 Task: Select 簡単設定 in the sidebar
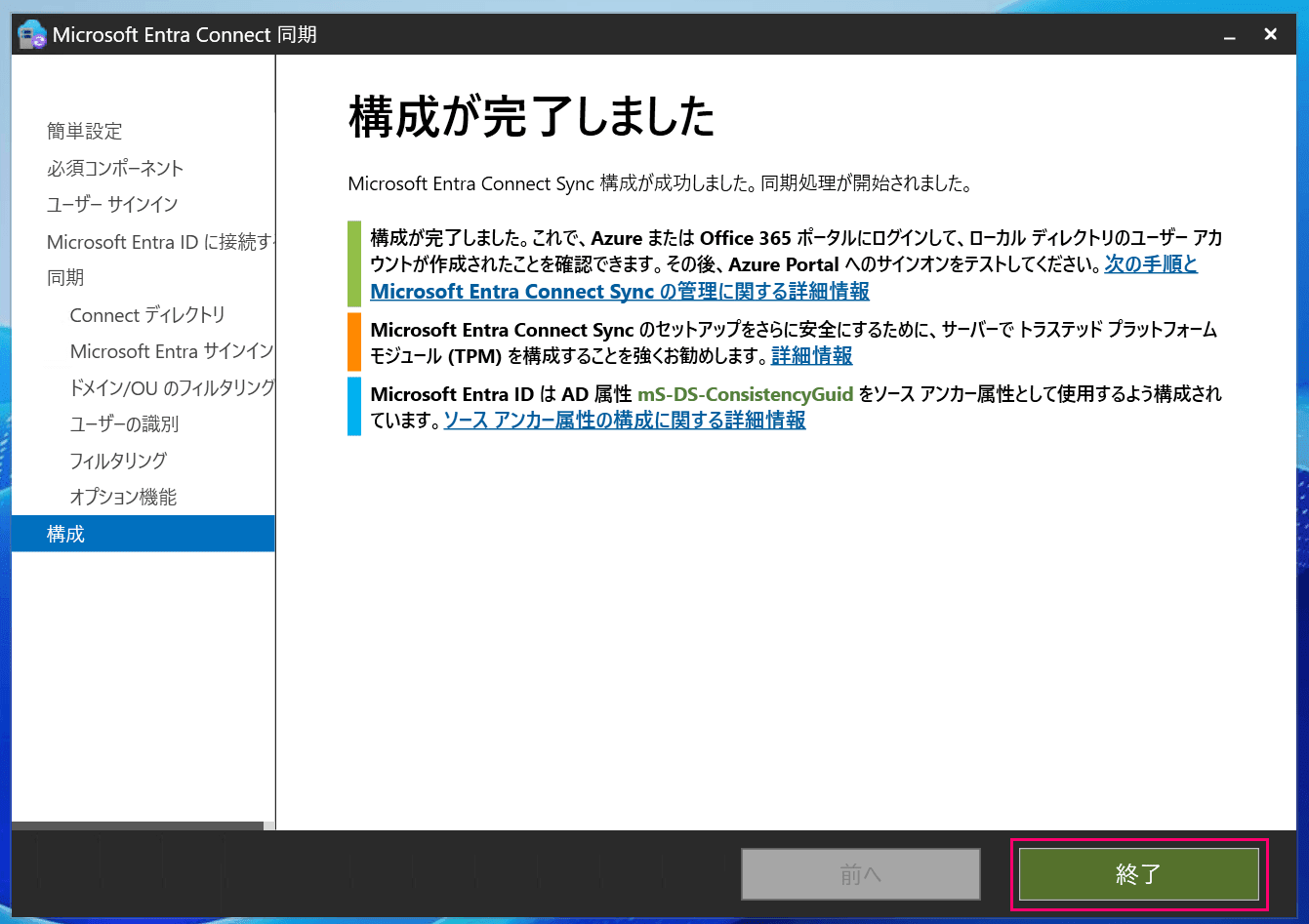(85, 131)
